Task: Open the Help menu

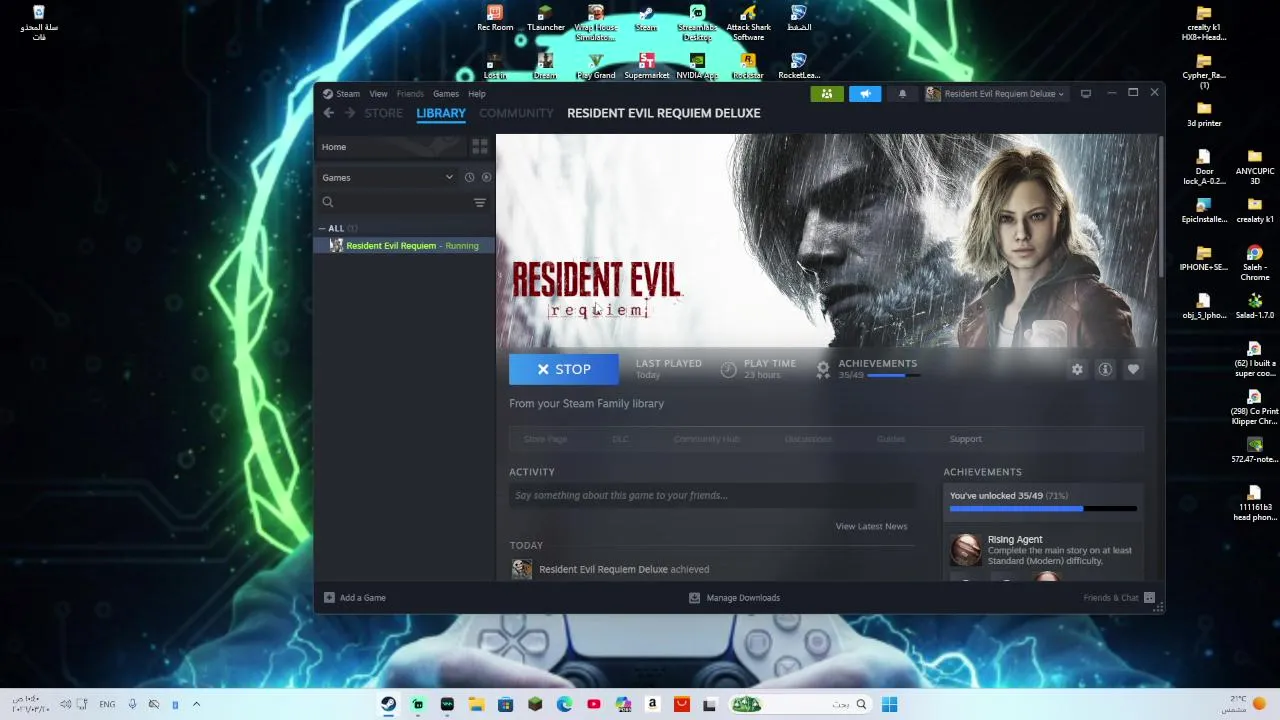Action: point(477,94)
